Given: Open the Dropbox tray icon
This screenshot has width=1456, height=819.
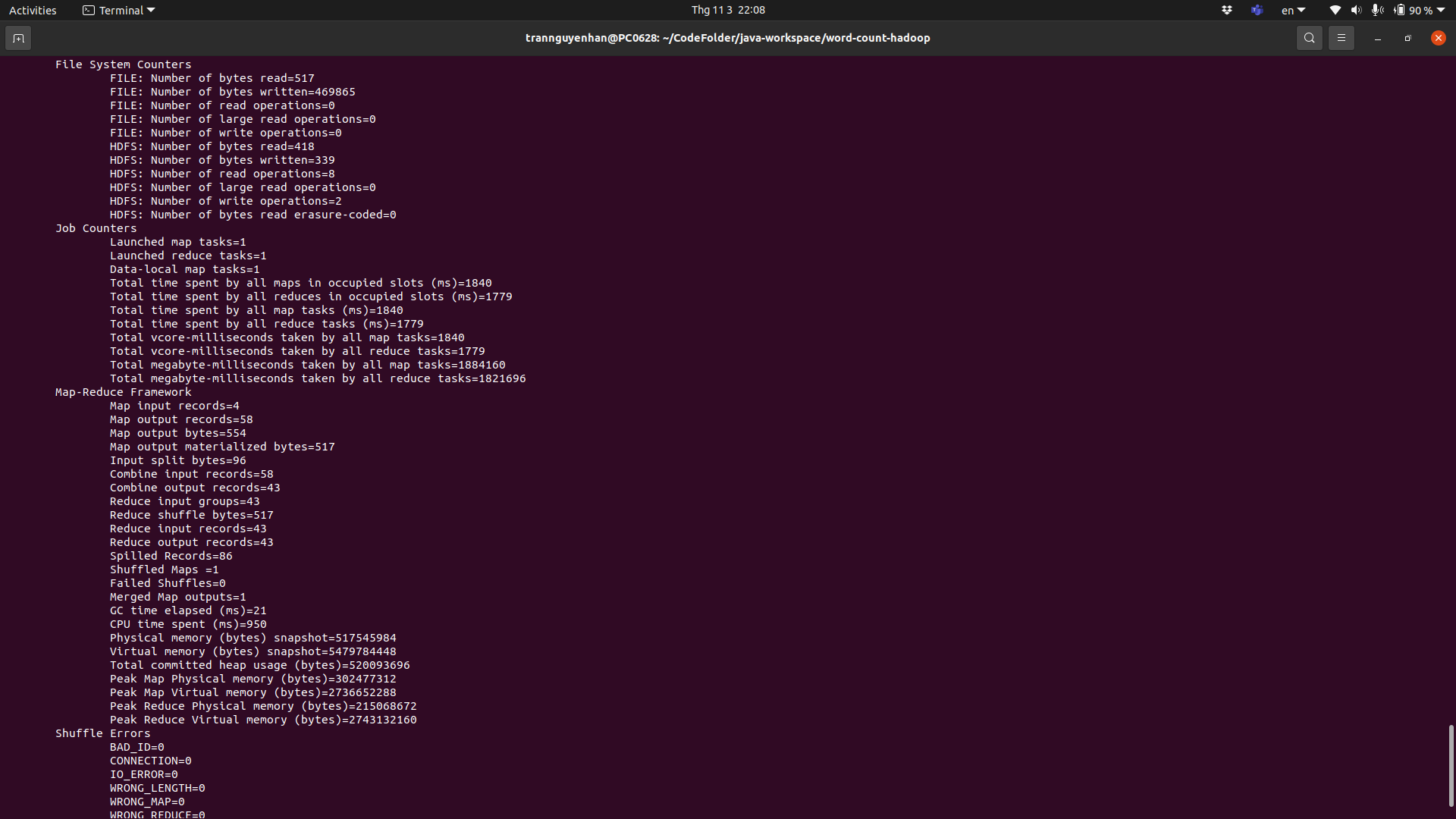Looking at the screenshot, I should (1226, 10).
